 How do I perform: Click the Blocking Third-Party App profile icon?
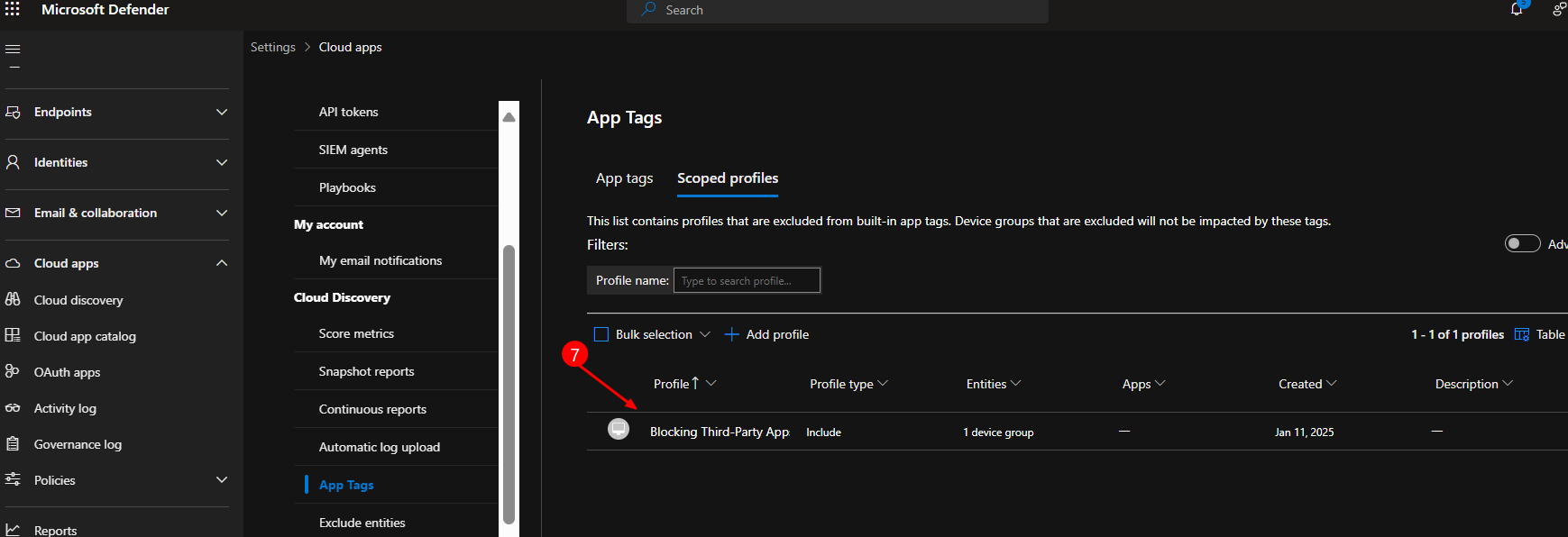tap(619, 429)
